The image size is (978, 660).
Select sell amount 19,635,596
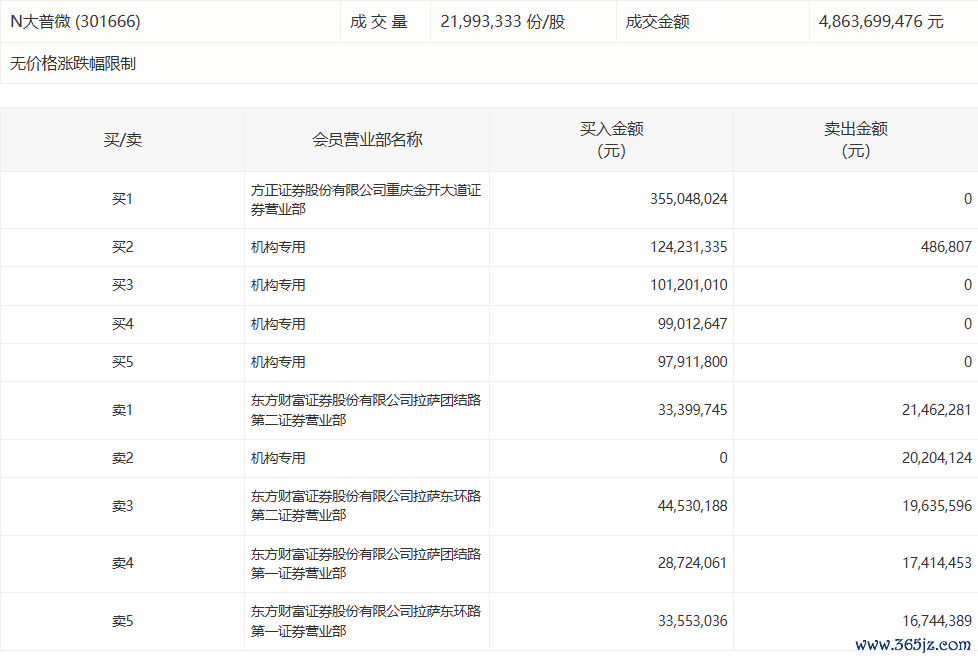[x=937, y=506]
